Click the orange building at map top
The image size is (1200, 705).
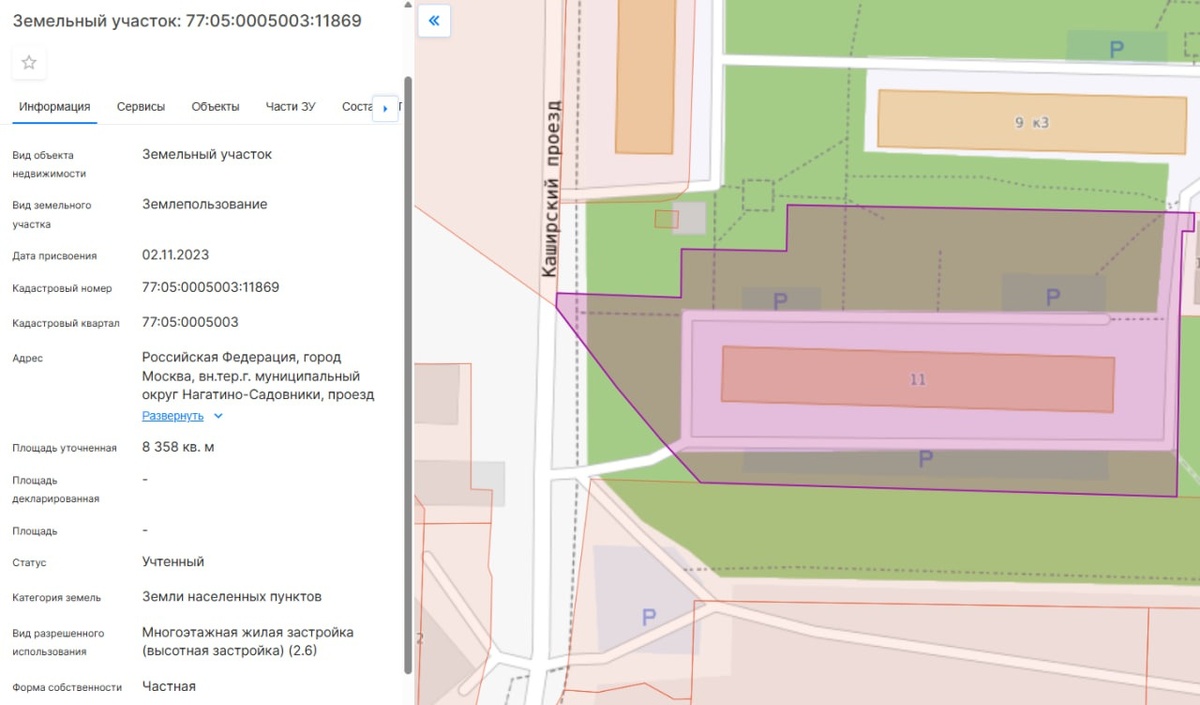pos(646,77)
